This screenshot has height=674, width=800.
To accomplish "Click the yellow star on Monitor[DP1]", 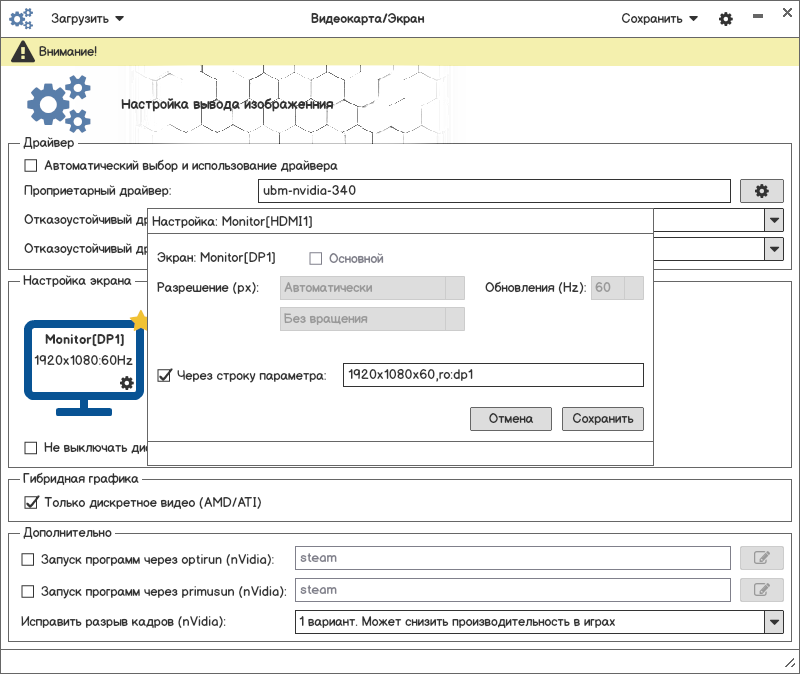I will click(x=139, y=321).
